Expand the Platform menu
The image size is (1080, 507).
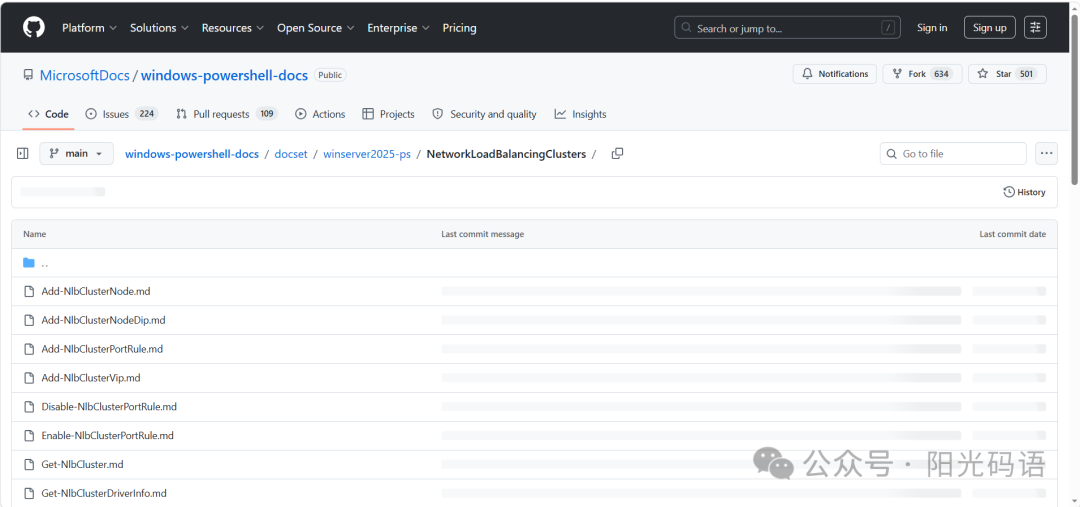pyautogui.click(x=89, y=28)
